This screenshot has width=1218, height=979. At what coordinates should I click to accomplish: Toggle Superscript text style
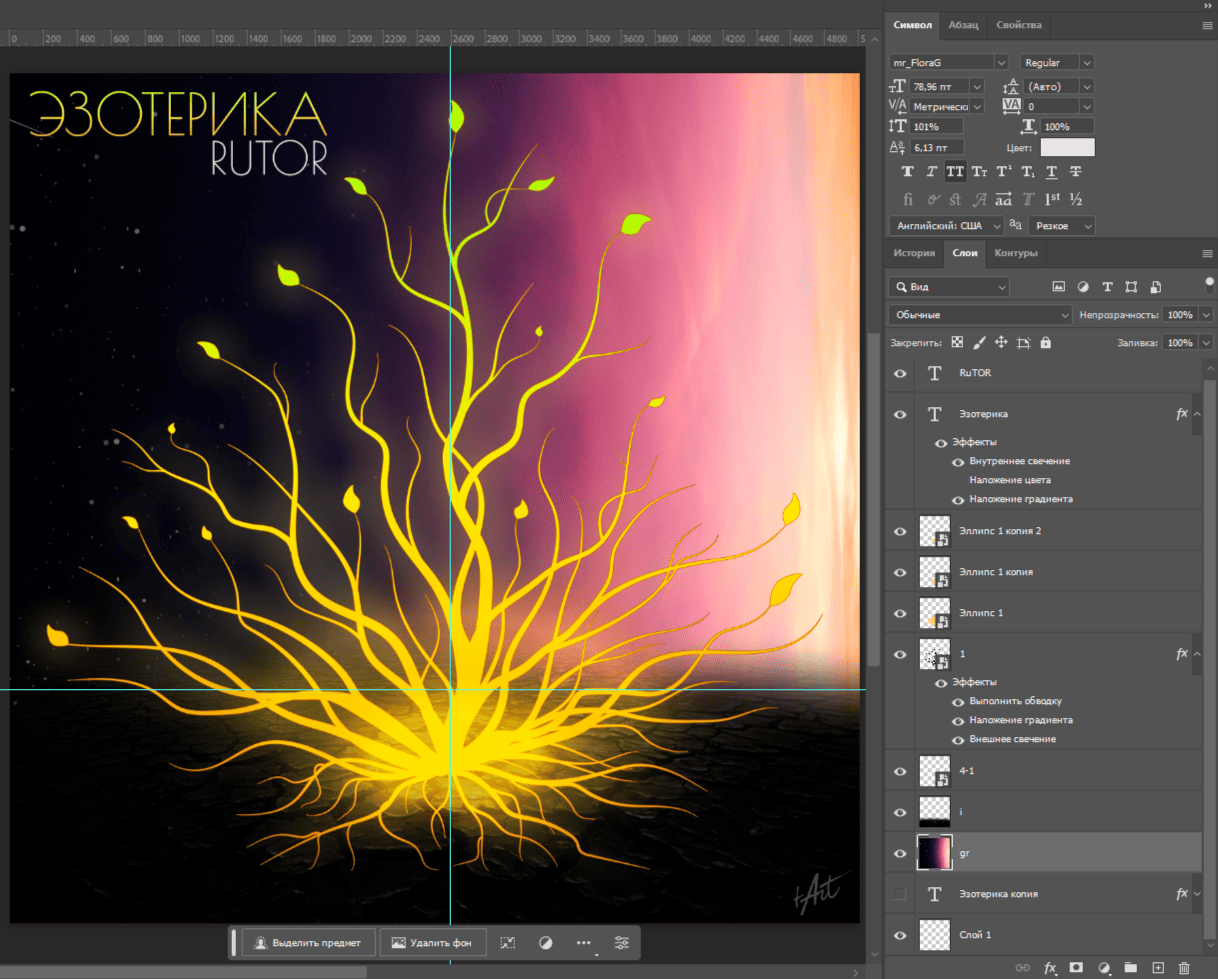click(1004, 172)
